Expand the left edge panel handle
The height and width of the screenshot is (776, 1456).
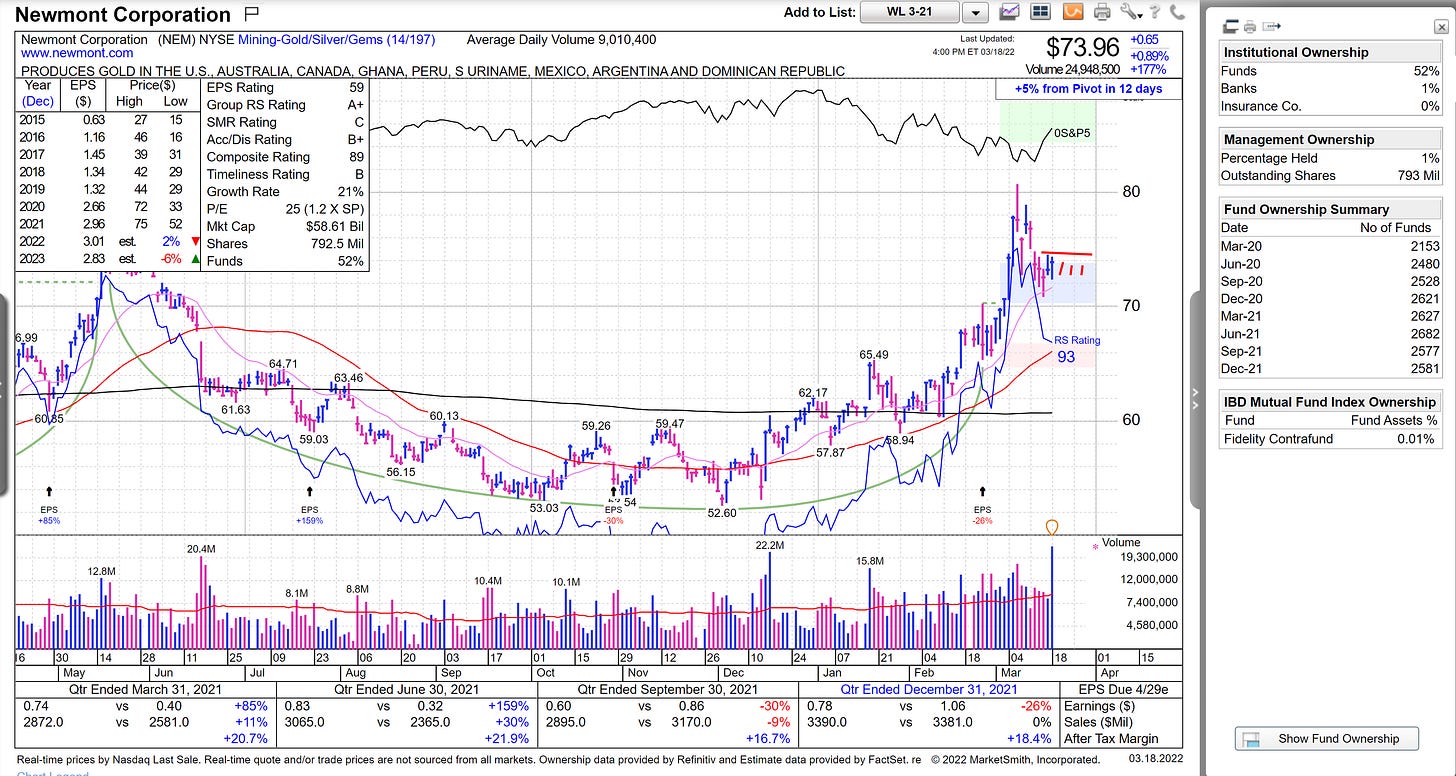click(x=3, y=393)
